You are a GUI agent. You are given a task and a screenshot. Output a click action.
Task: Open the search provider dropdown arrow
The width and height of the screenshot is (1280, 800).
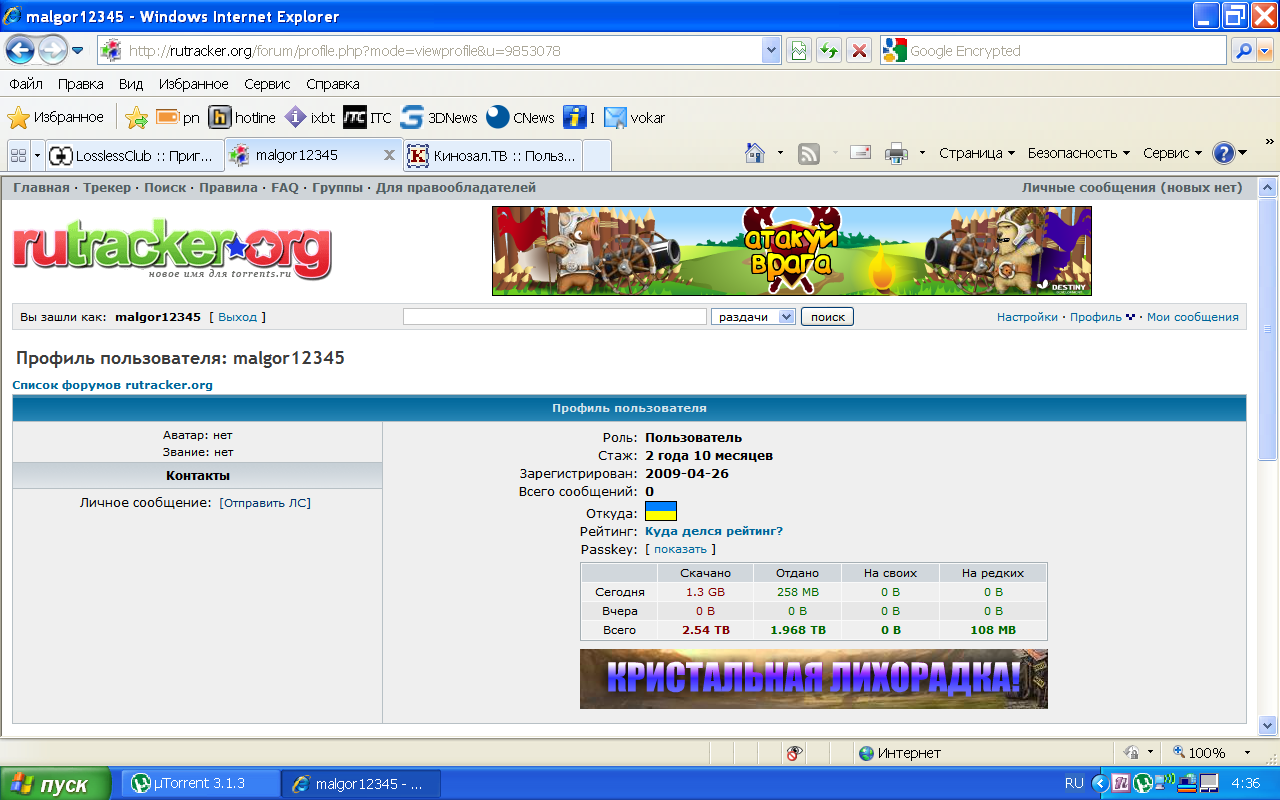(x=1265, y=51)
